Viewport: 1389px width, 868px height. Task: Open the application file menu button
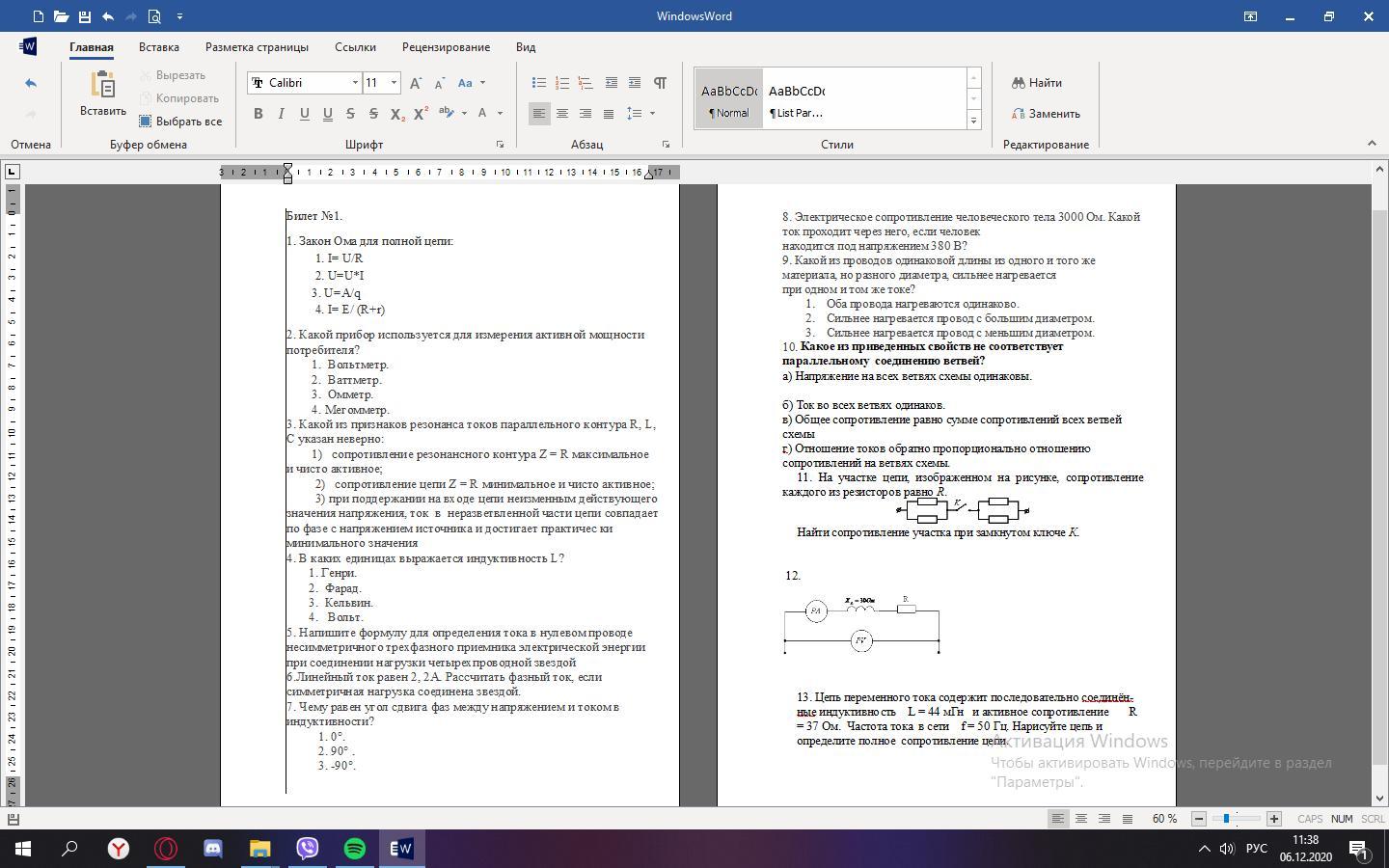[x=28, y=46]
